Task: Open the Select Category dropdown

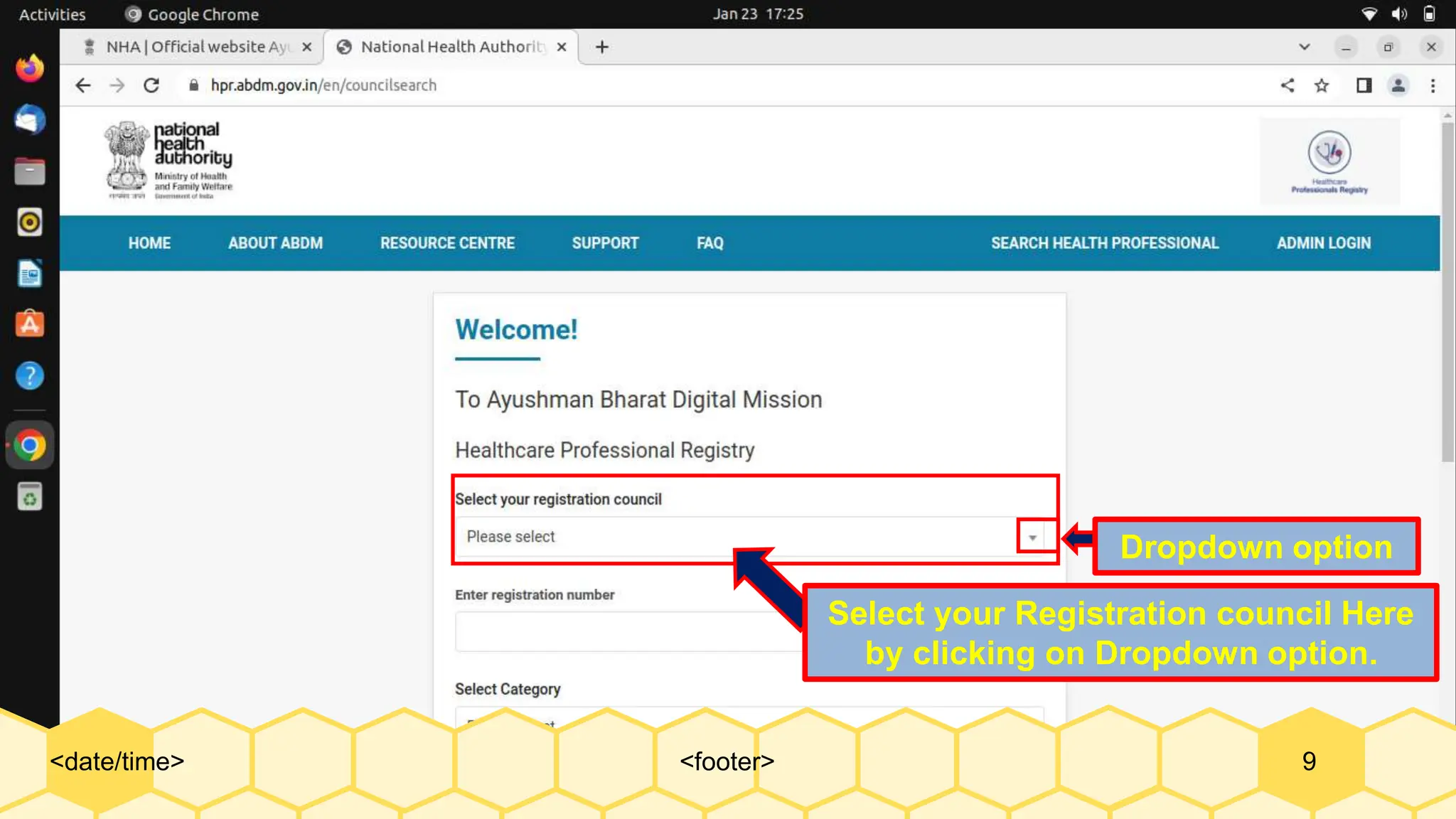Action: (x=750, y=717)
